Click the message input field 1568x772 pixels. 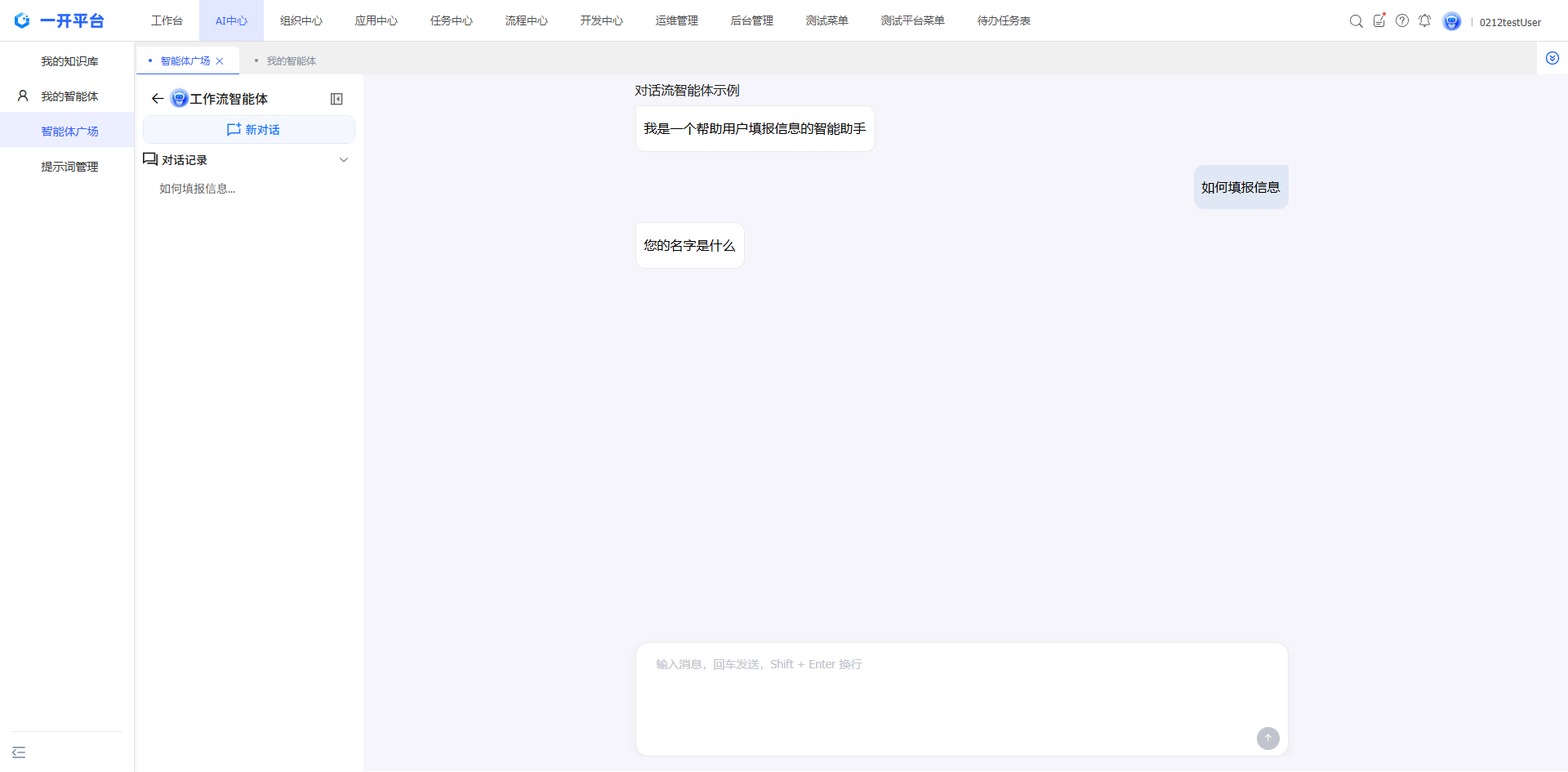(947, 694)
